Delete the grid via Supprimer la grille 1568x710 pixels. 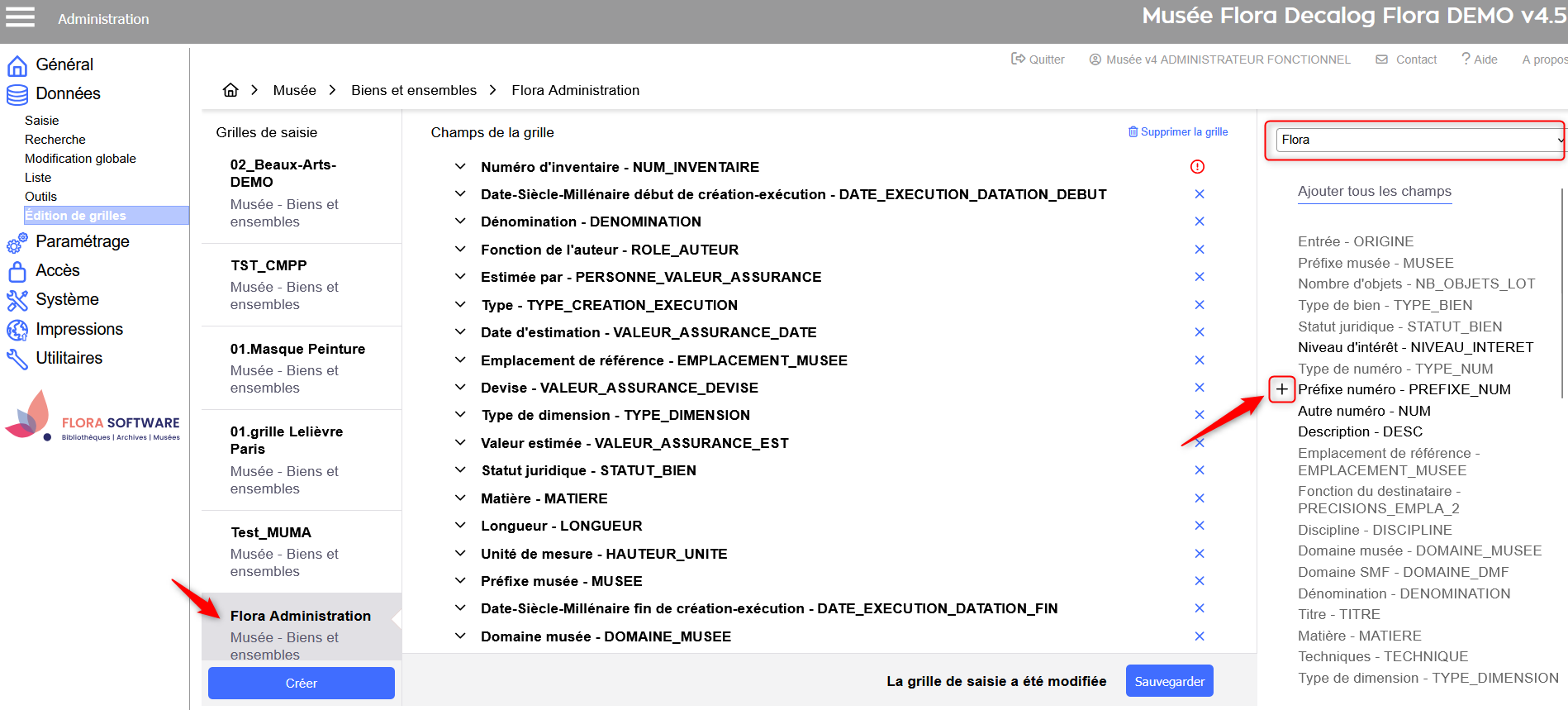1178,132
